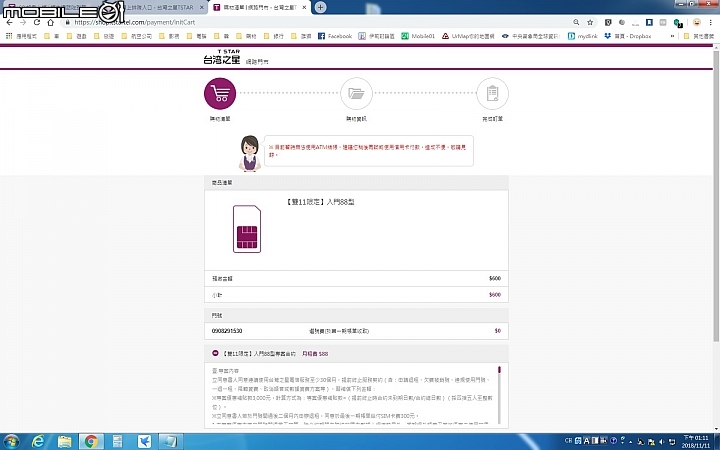Collapse the contract section with minus icon
720x450 pixels.
click(x=215, y=353)
